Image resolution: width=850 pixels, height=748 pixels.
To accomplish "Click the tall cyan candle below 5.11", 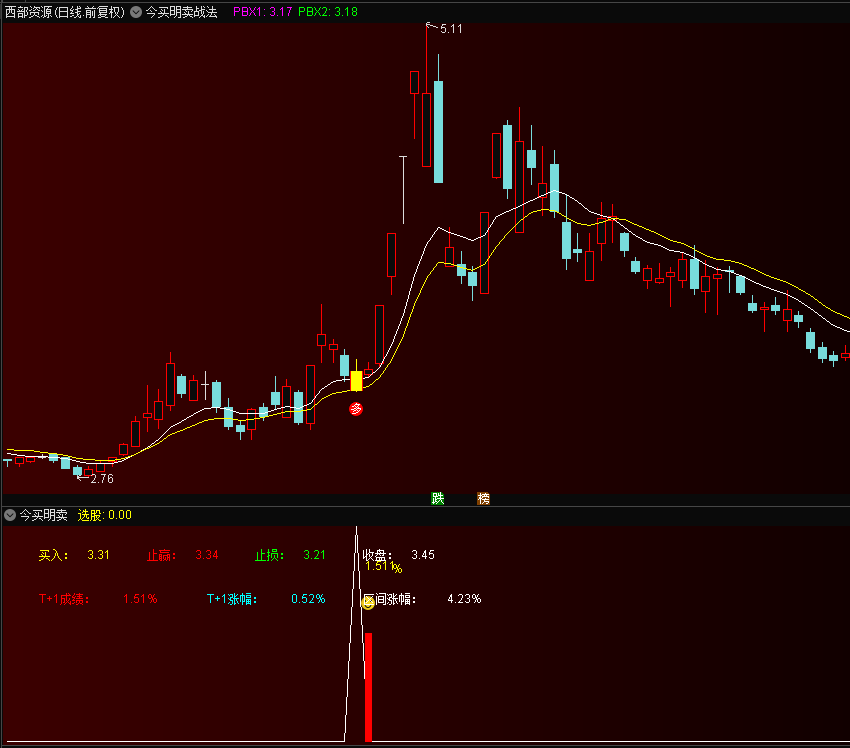I will tap(438, 132).
